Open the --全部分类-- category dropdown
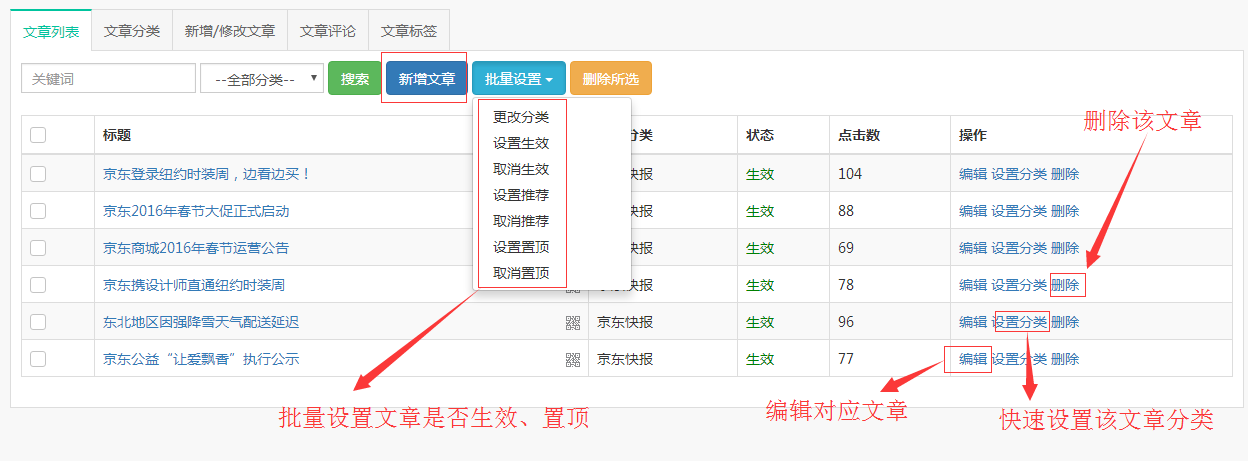Screen dimensions: 1248x461 262,79
